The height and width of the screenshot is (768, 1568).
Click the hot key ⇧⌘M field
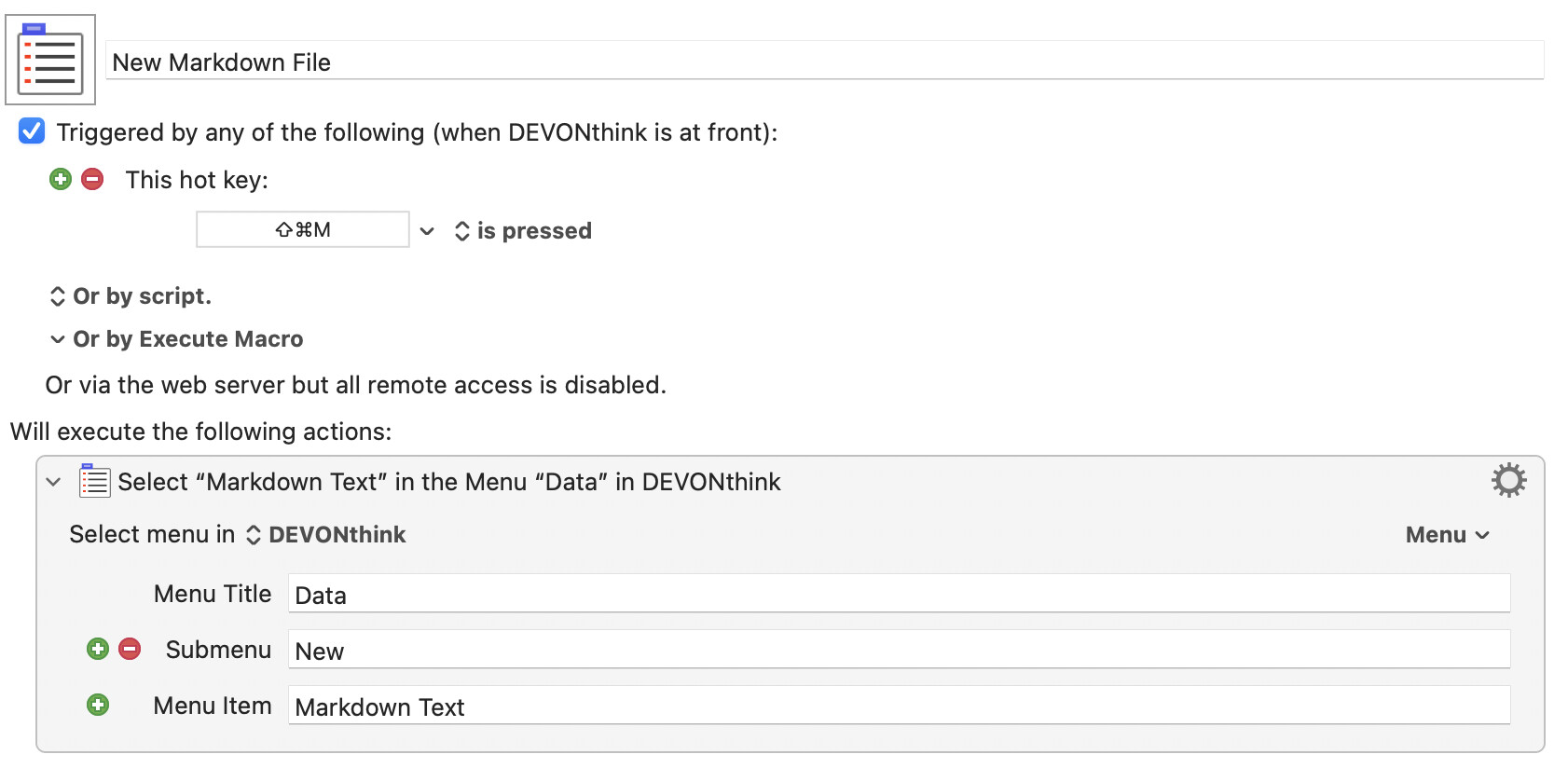302,229
